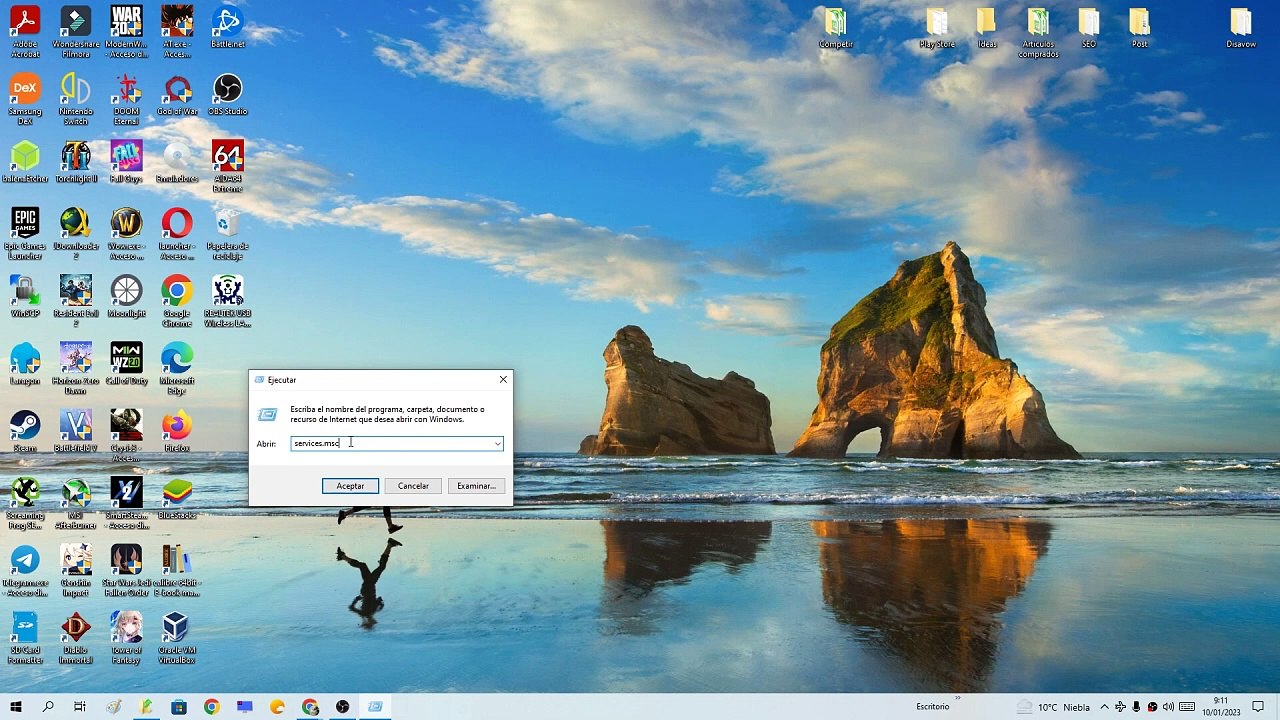Open Task View on the taskbar
This screenshot has width=1280, height=720.
(80, 707)
